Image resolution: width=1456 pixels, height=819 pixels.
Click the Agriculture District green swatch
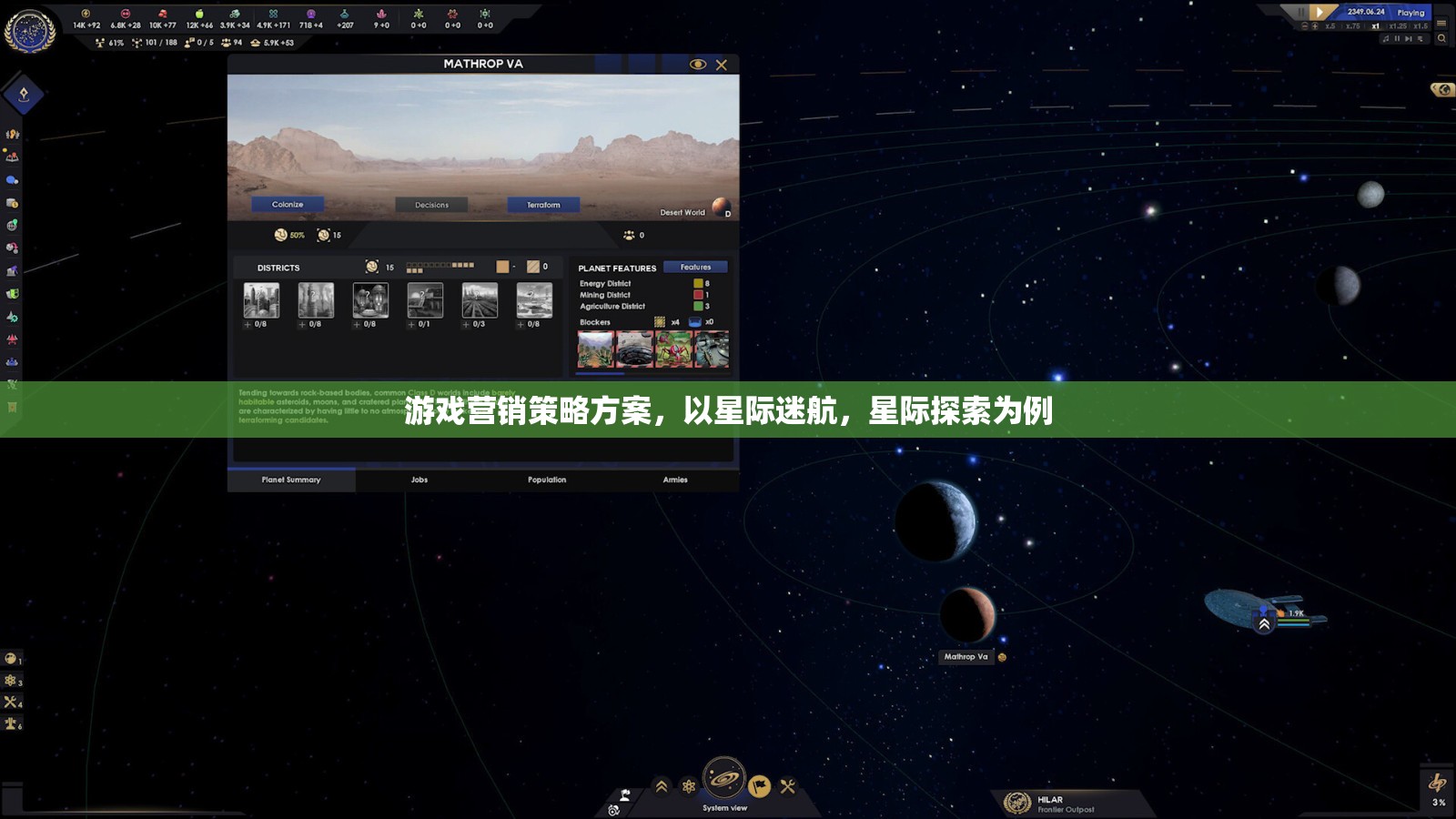coord(698,306)
